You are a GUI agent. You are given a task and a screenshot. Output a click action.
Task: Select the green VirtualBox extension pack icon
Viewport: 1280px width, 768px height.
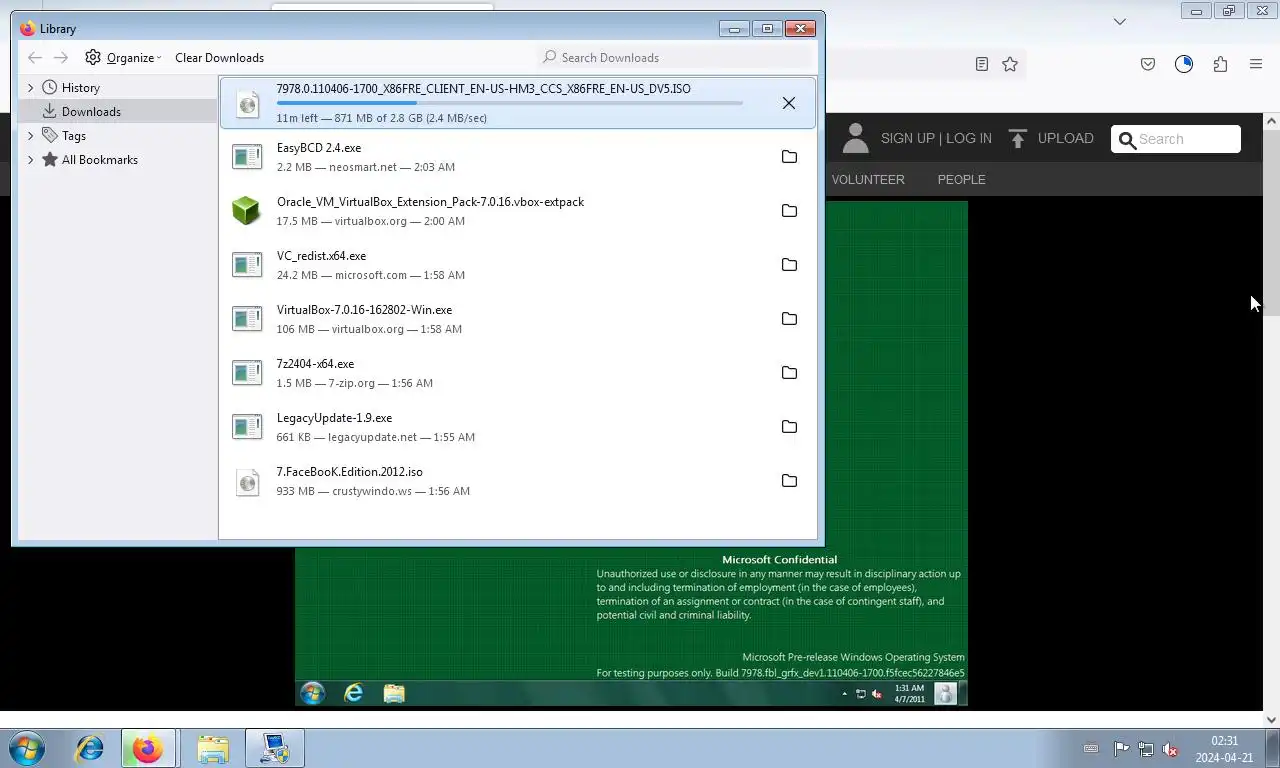[247, 211]
